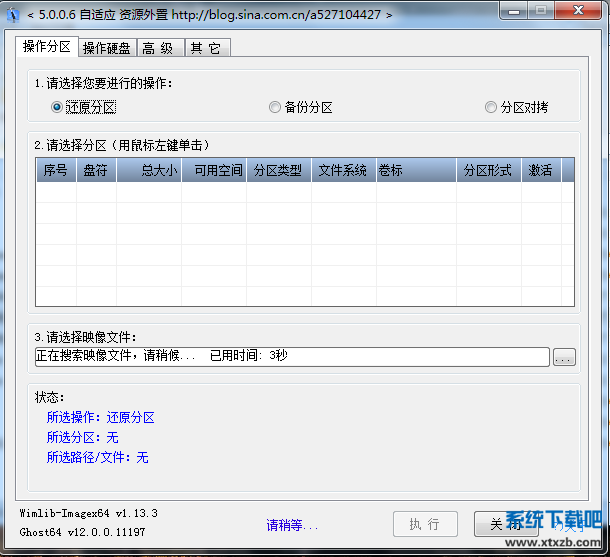Switch to the 操作硬盘 tab
610x557 pixels.
(107, 48)
